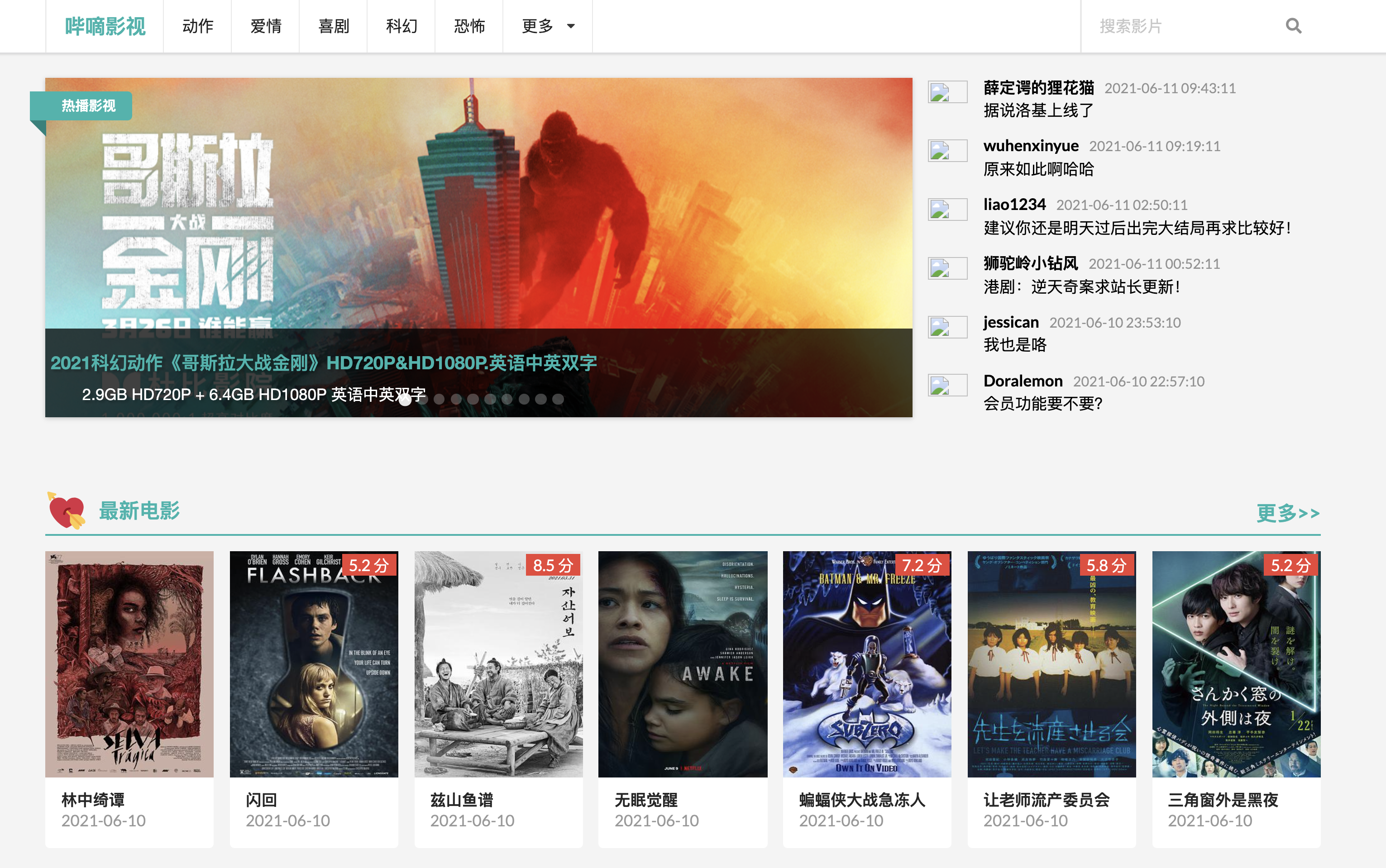The height and width of the screenshot is (868, 1386).
Task: Open the 哥斯拉大战金刚 banner title link
Action: tap(324, 363)
